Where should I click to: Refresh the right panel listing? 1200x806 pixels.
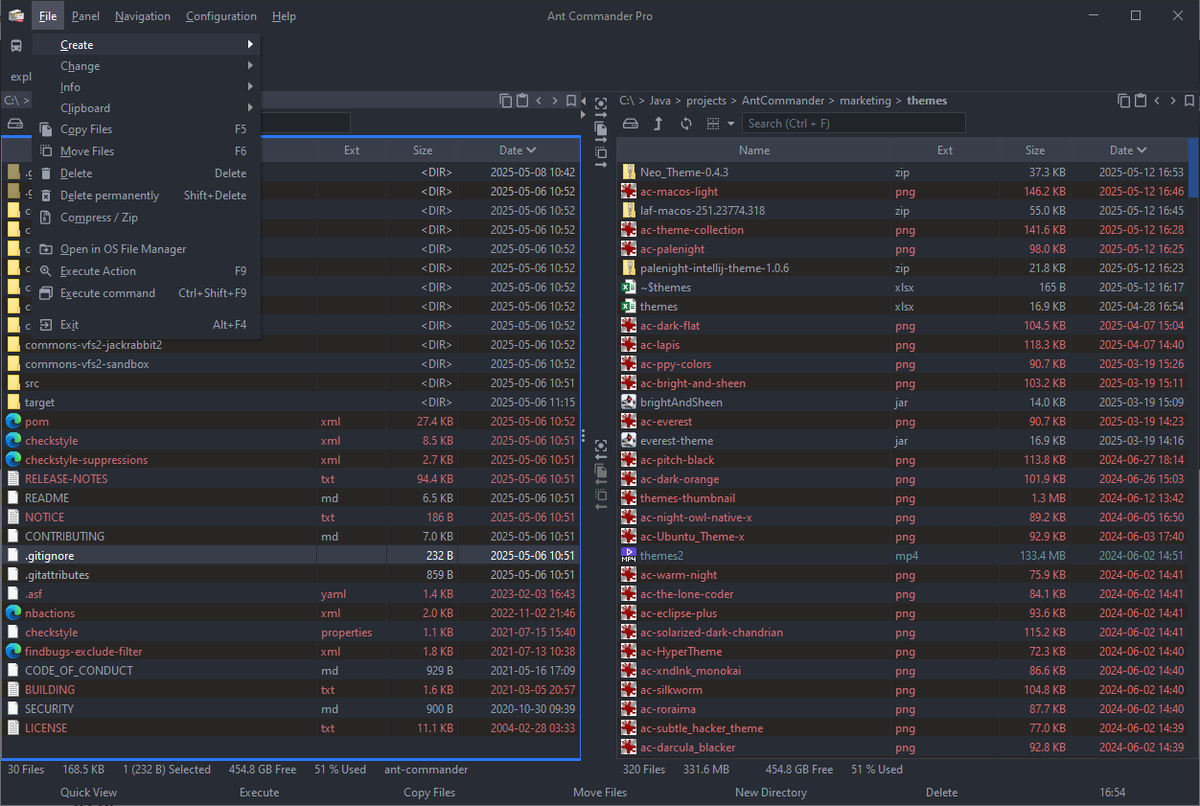(x=686, y=123)
